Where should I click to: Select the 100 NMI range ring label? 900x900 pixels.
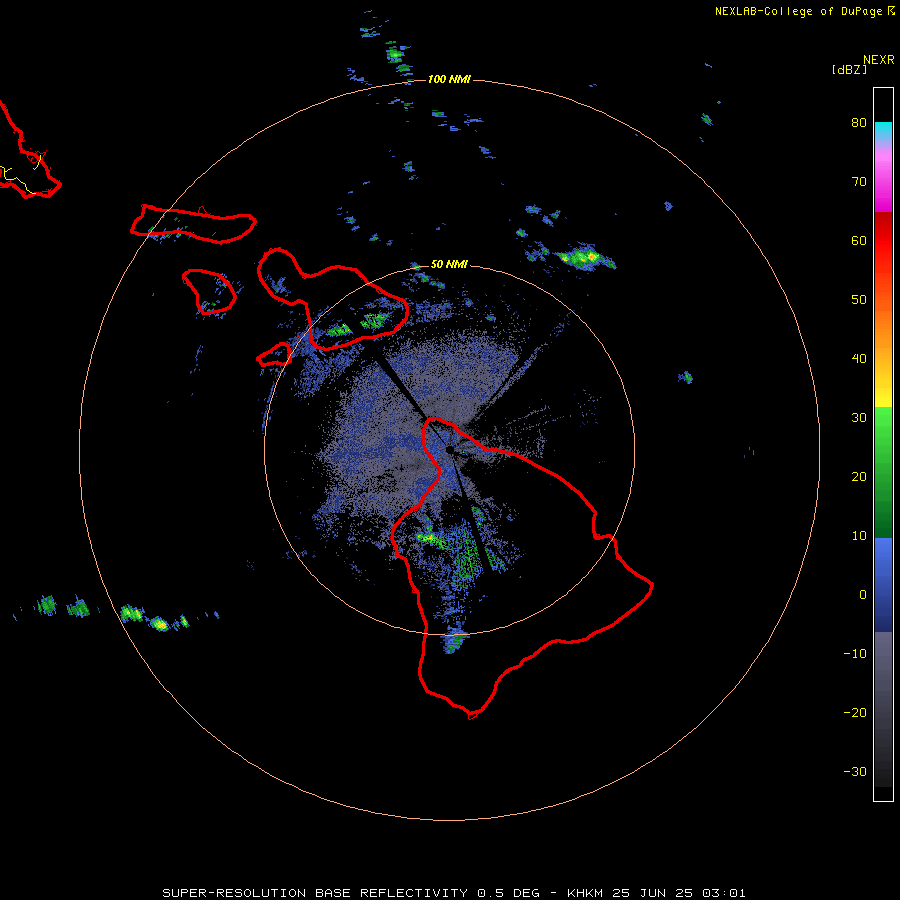click(x=449, y=79)
